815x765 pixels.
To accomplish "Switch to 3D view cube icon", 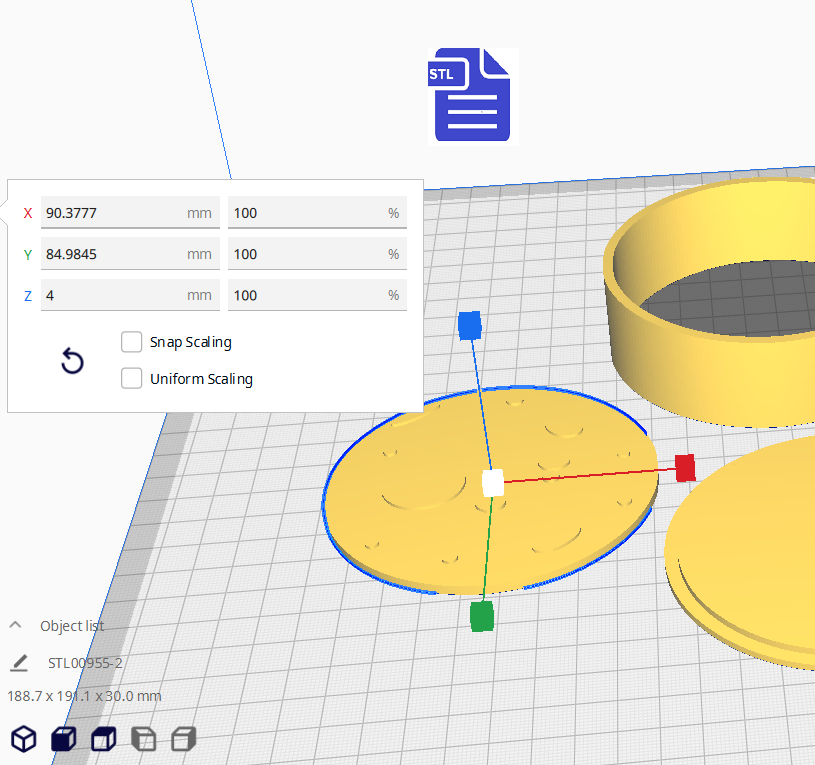I will coord(24,739).
